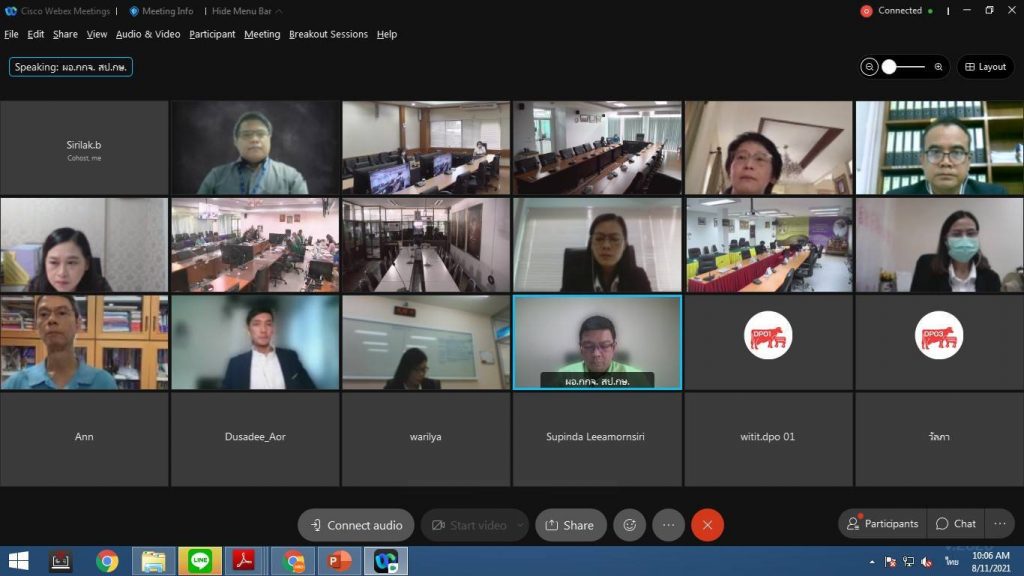Viewport: 1024px width, 576px height.
Task: Open more options in center controls
Action: [x=668, y=525]
